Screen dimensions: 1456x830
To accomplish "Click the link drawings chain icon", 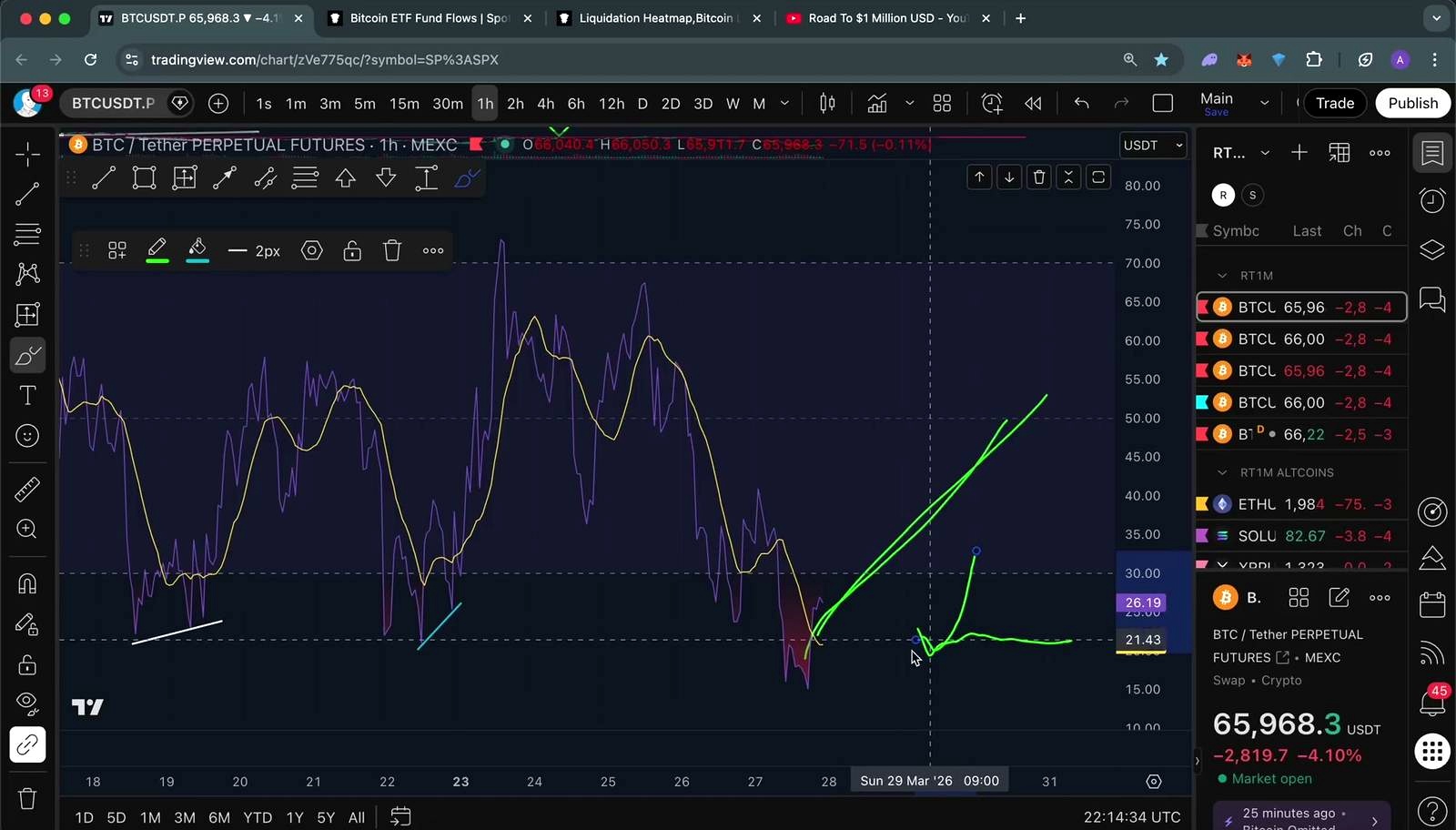I will [x=27, y=745].
